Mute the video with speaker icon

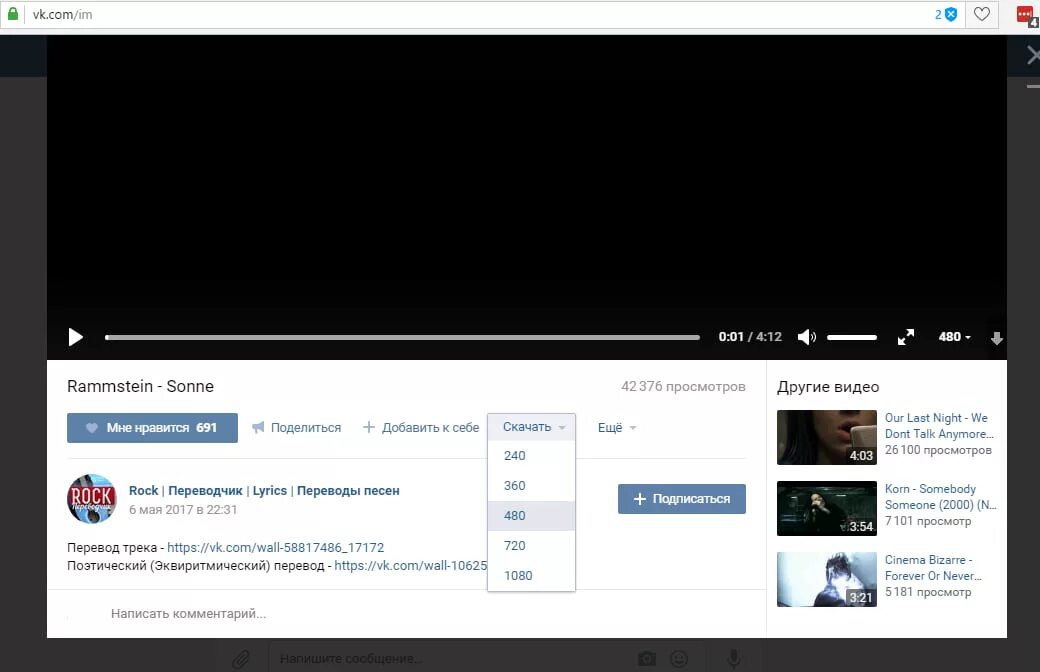[807, 337]
